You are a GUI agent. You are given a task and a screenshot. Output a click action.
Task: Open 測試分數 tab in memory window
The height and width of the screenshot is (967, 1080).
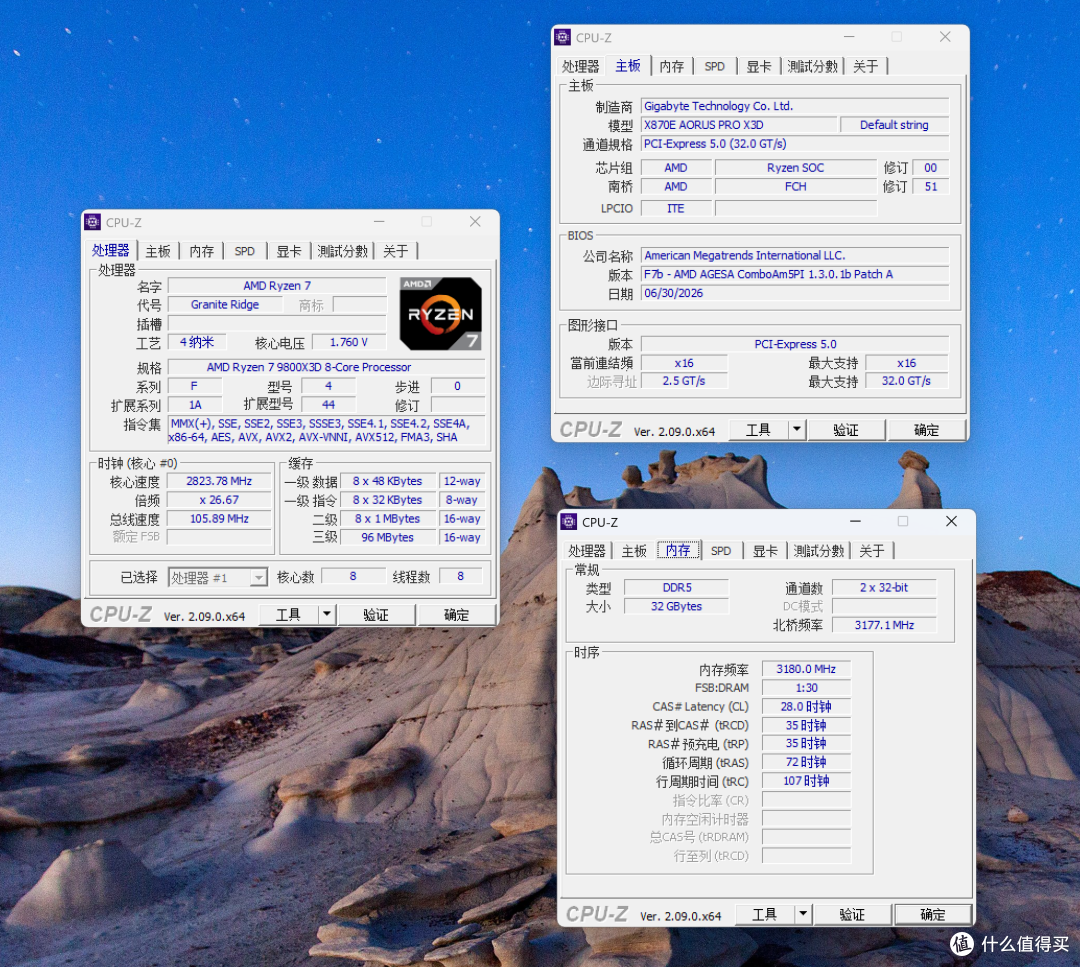[819, 550]
